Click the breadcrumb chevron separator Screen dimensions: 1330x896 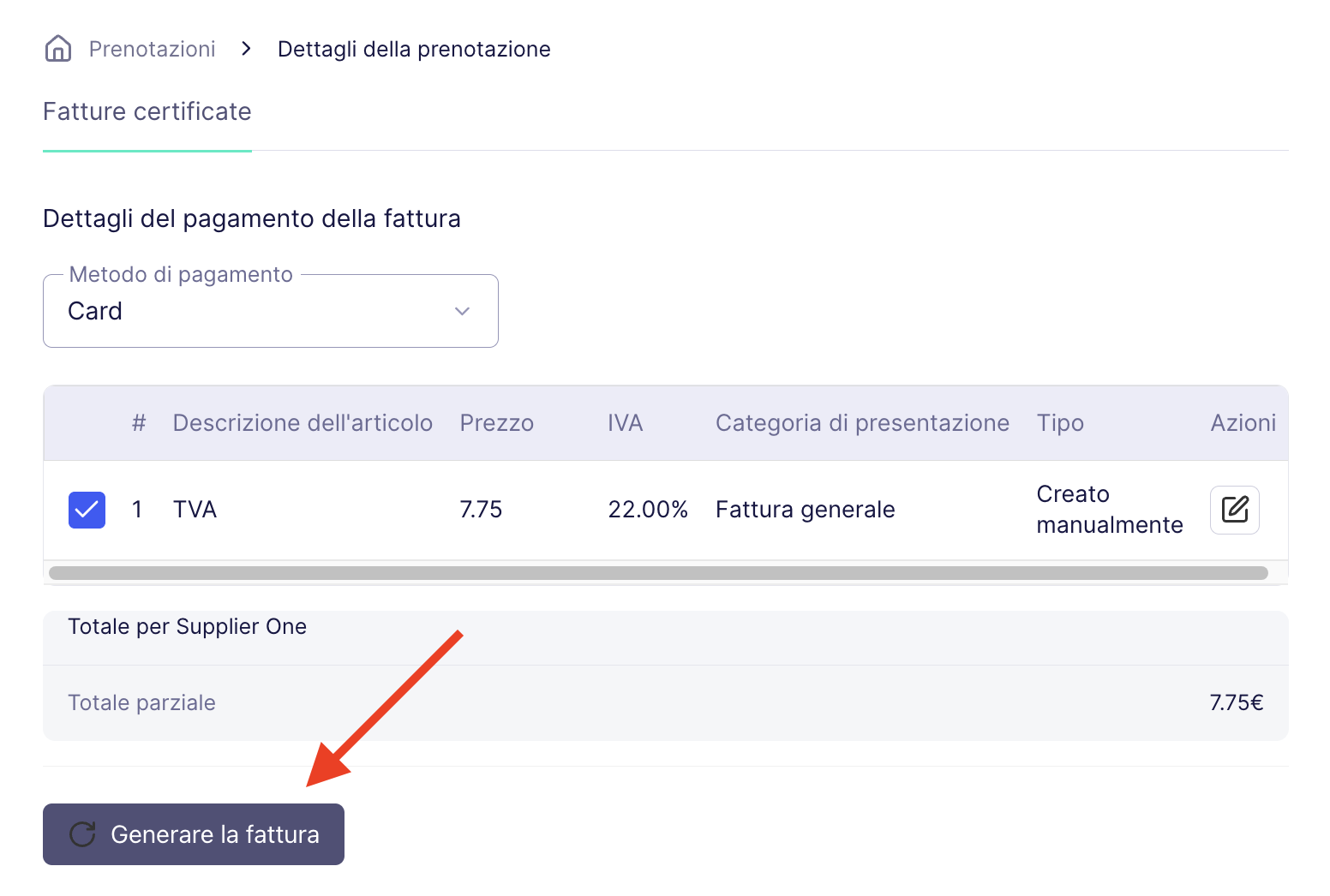click(x=247, y=49)
